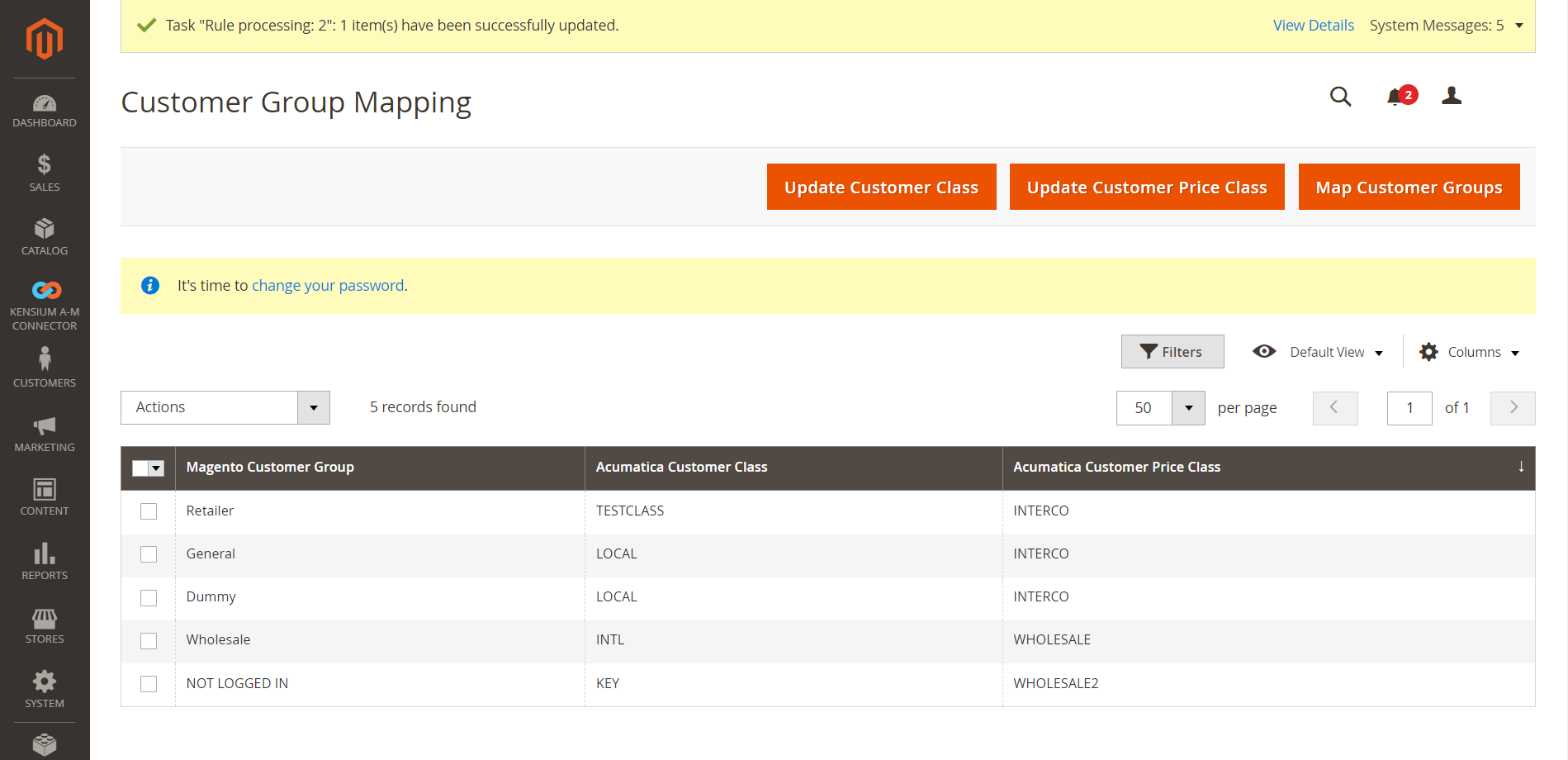
Task: Check the Retailer row checkbox
Action: (x=149, y=511)
